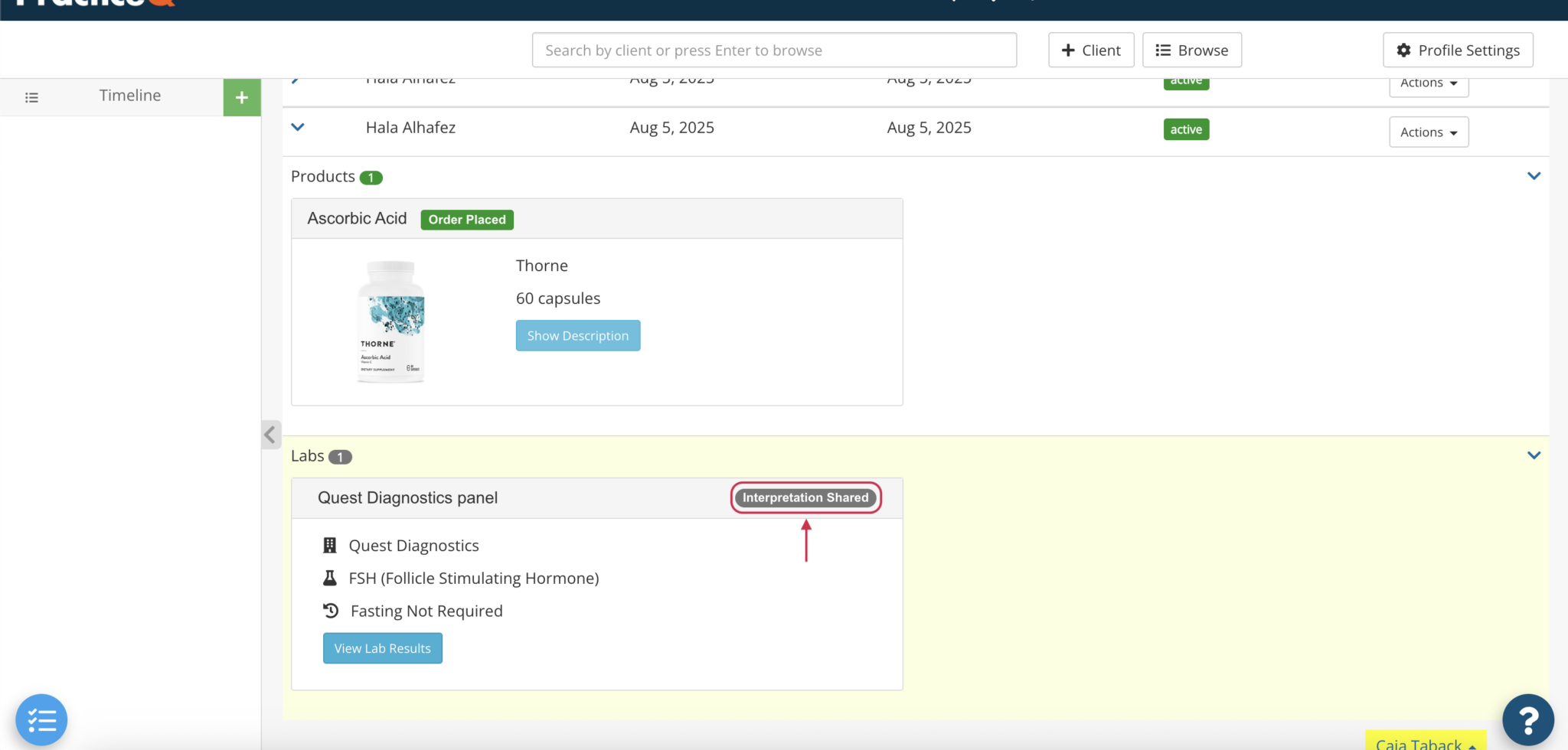This screenshot has height=750, width=1568.
Task: Click View Lab Results
Action: pyautogui.click(x=382, y=647)
